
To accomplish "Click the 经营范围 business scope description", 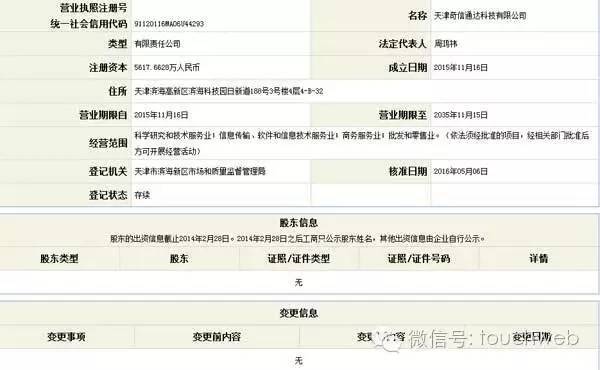I will click(362, 143).
